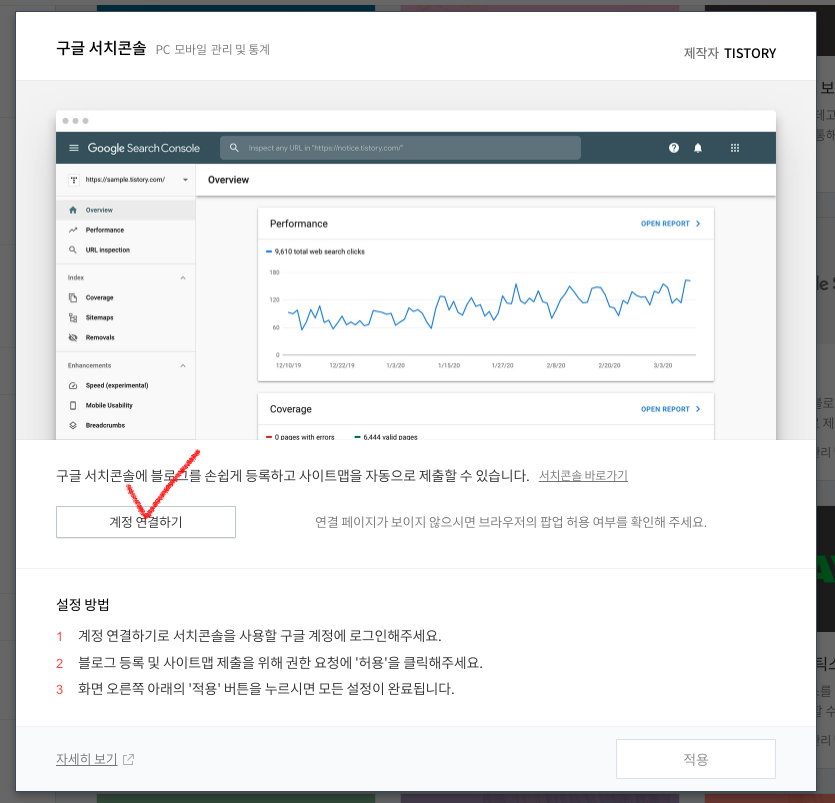Screen dimensions: 835x803
Task: Click the notifications bell icon
Action: point(698,148)
